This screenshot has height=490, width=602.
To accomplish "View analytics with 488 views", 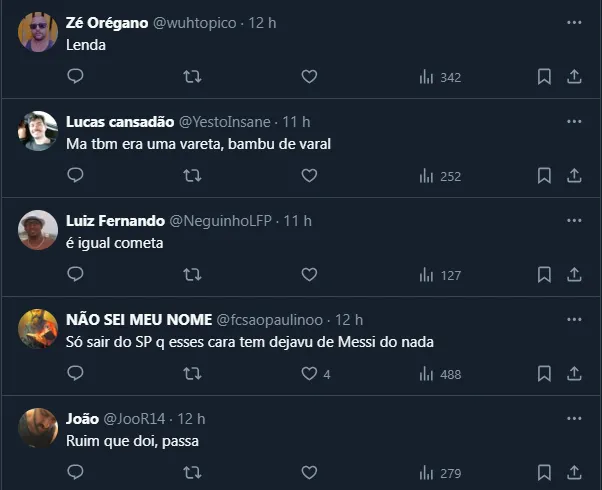I will (439, 373).
